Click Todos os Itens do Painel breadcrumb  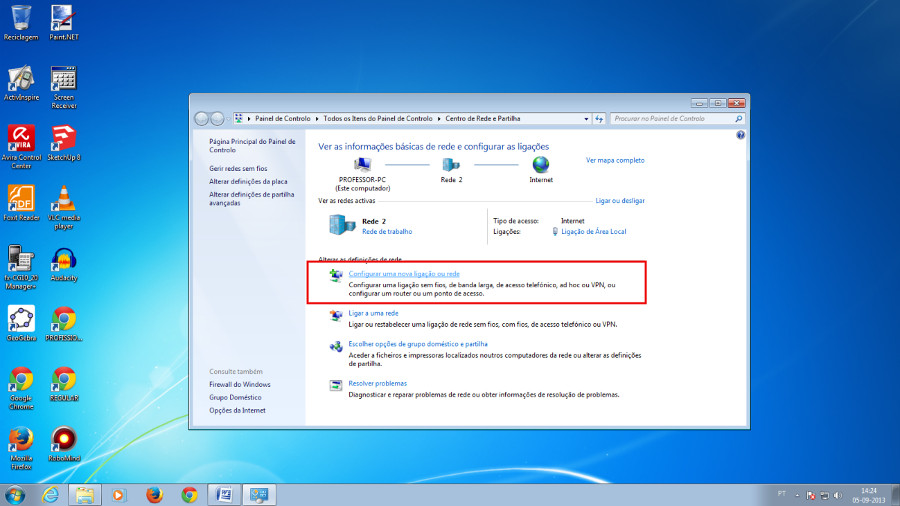point(378,119)
